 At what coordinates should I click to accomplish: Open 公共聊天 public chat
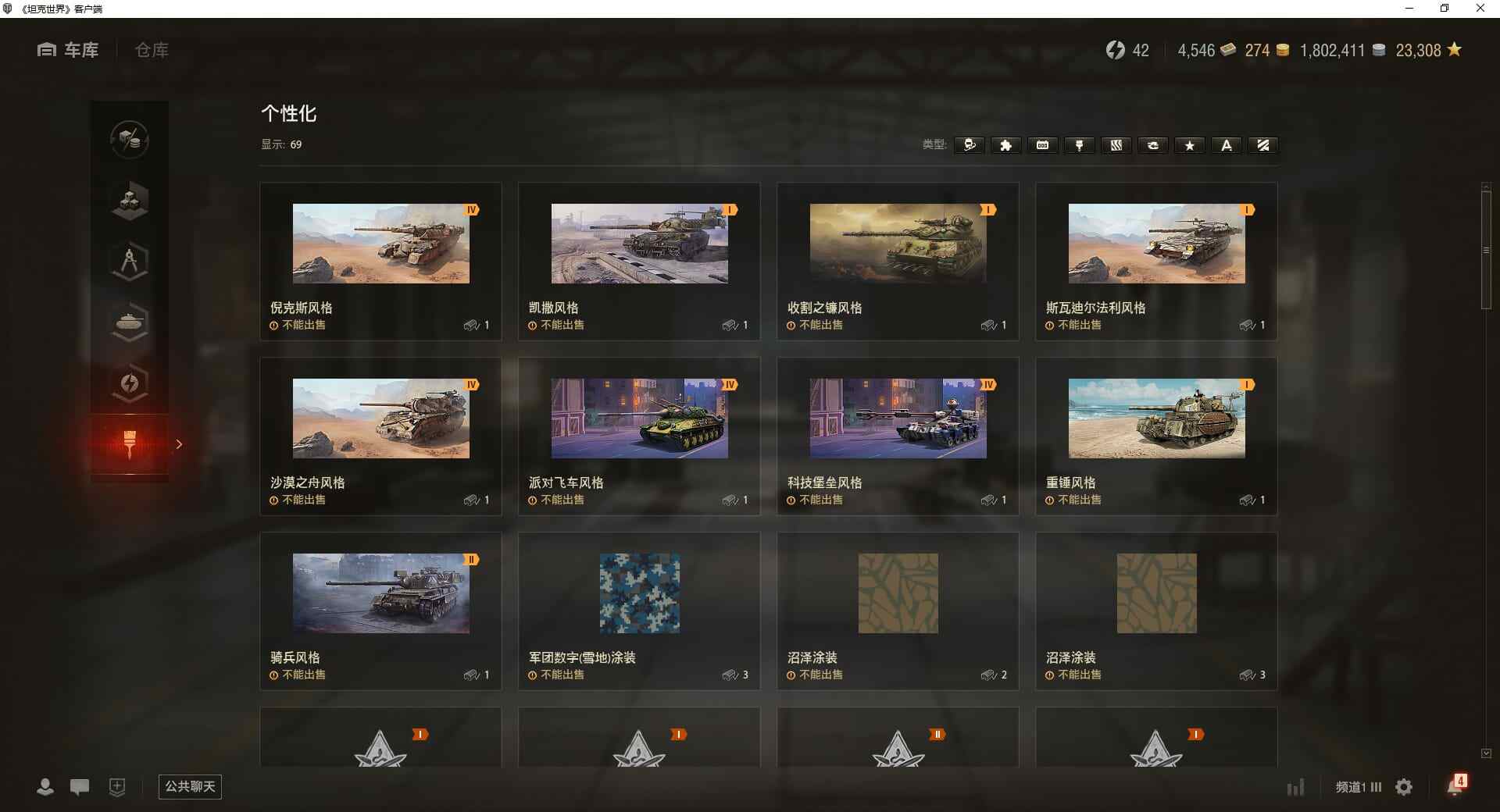[189, 787]
